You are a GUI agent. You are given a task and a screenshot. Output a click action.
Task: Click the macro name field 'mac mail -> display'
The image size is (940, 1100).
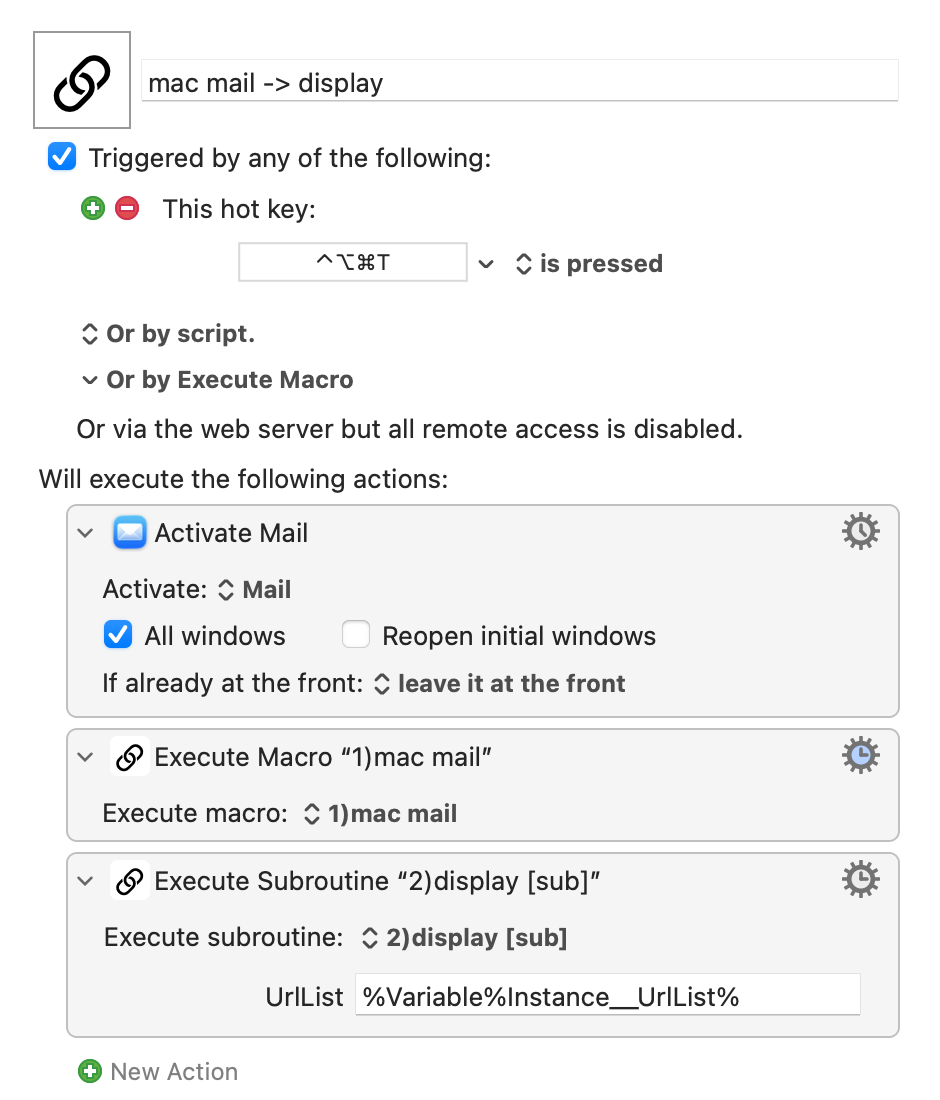coord(520,81)
